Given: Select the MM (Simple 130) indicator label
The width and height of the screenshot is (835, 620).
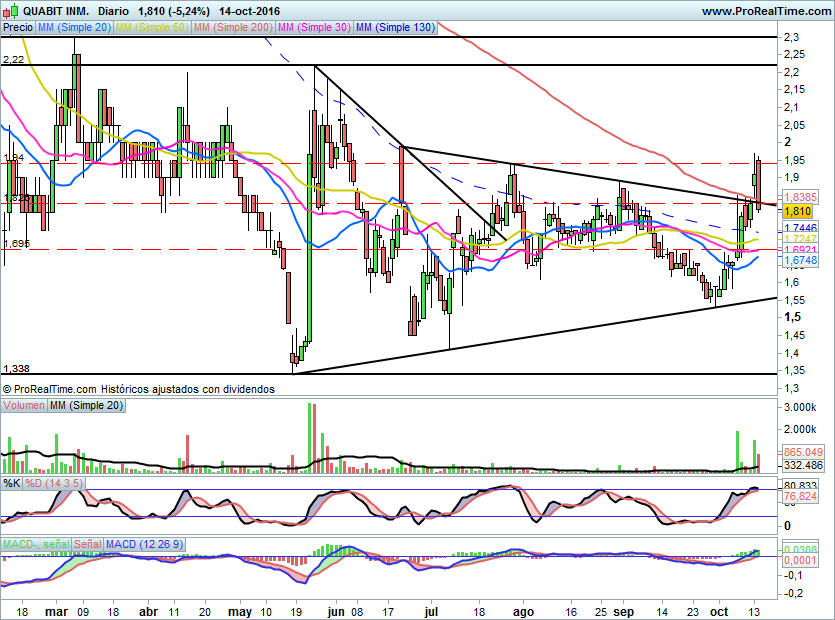Looking at the screenshot, I should tap(395, 28).
